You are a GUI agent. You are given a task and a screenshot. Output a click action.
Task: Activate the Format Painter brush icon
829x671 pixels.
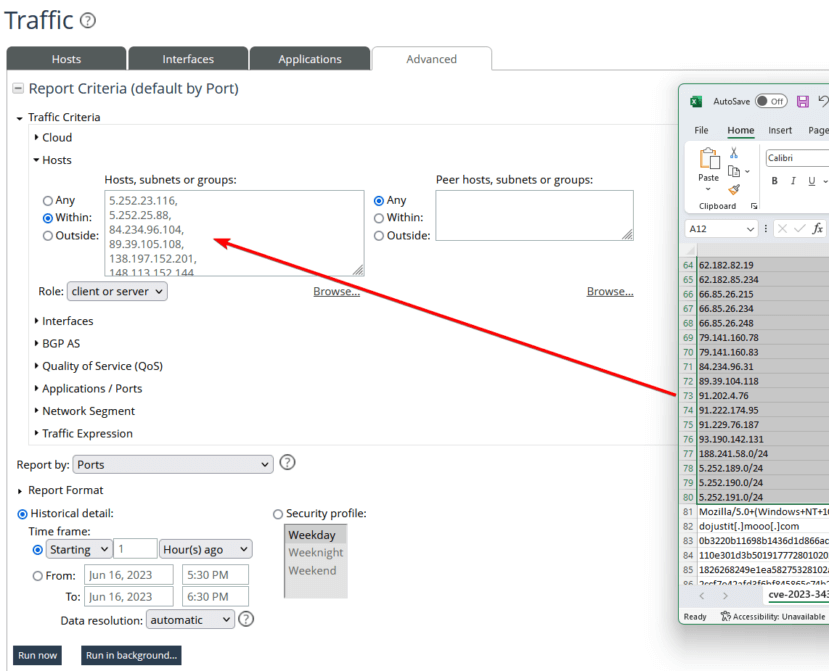734,189
